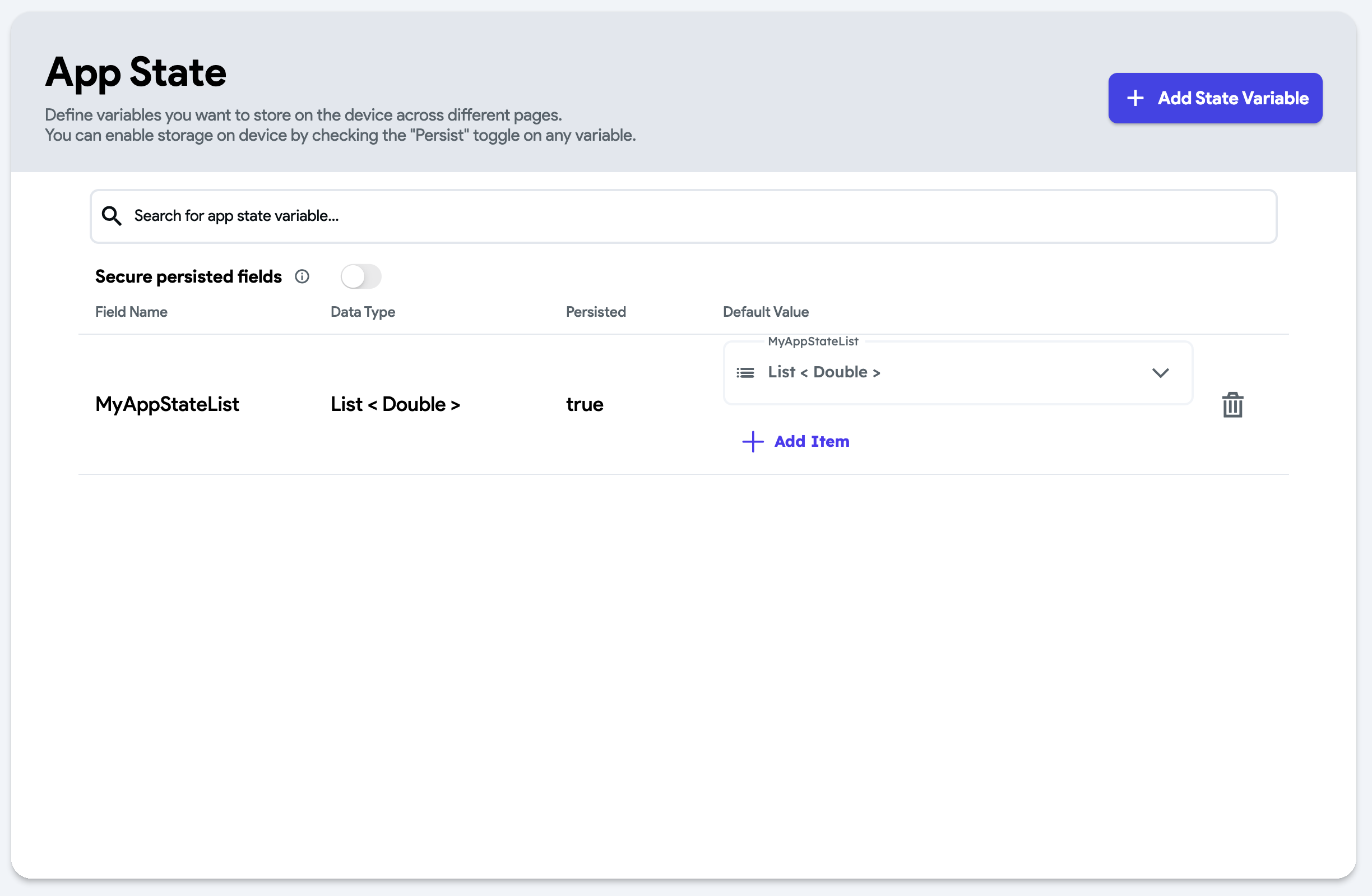Click the Default Value column header
1372x896 pixels.
point(766,312)
